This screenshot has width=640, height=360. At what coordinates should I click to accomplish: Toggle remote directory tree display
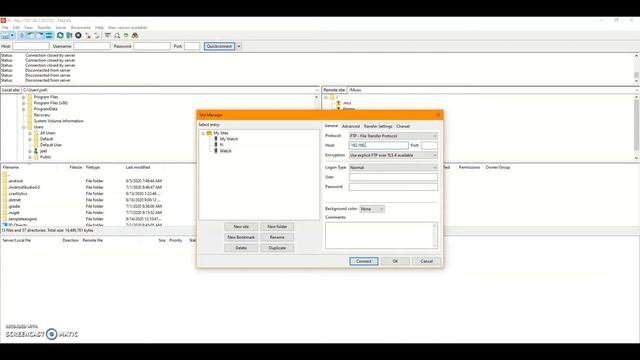[40, 36]
